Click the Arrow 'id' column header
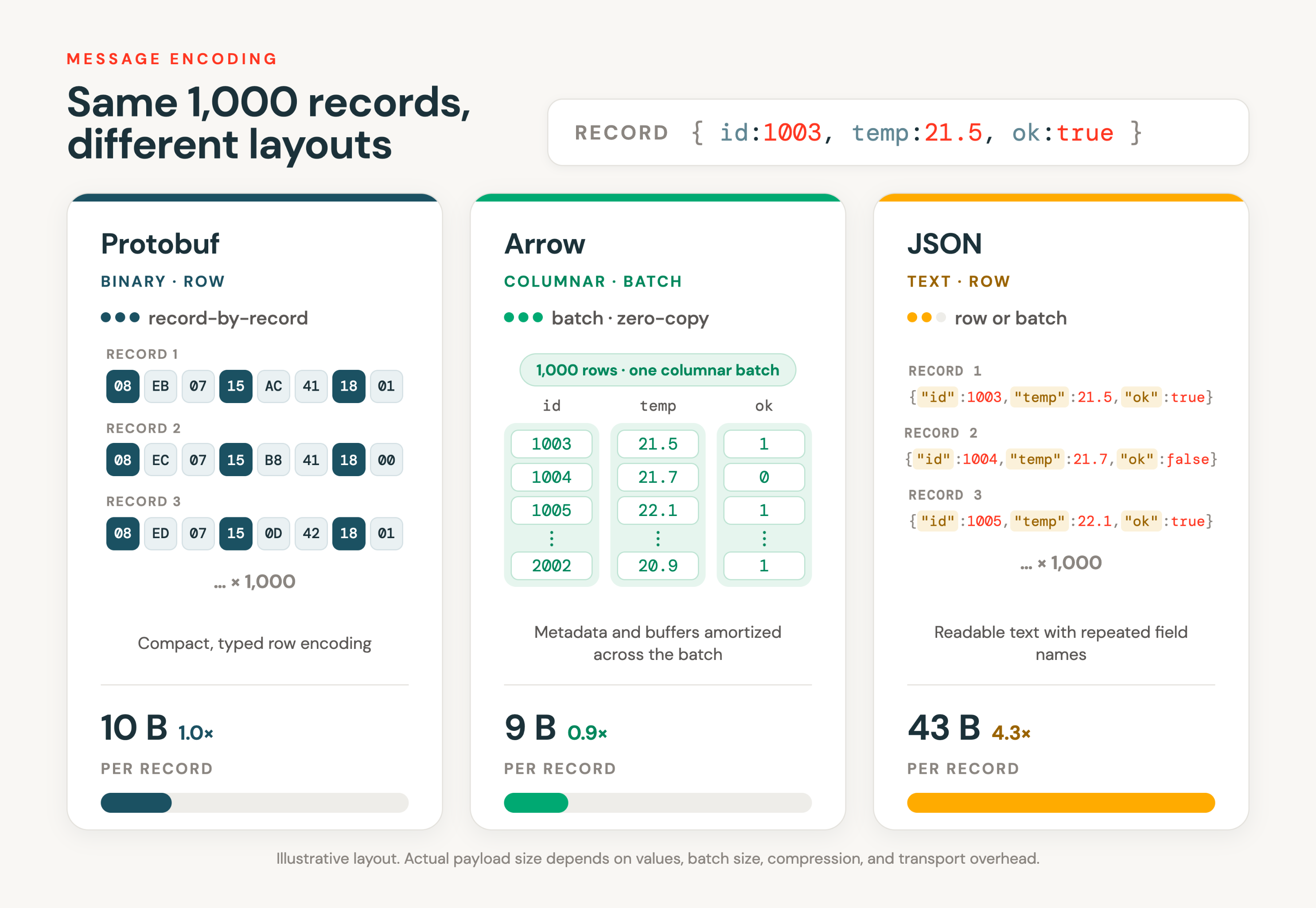Image resolution: width=1316 pixels, height=908 pixels. coord(551,406)
